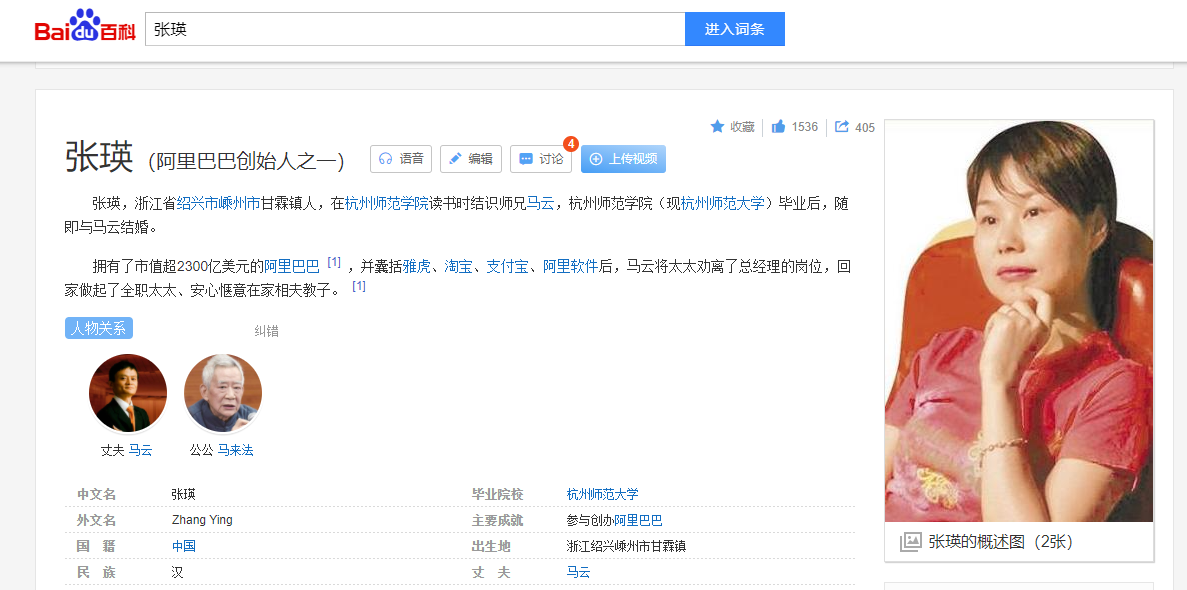Upload a video with 上传视频 button
This screenshot has height=590, width=1187.
623,159
